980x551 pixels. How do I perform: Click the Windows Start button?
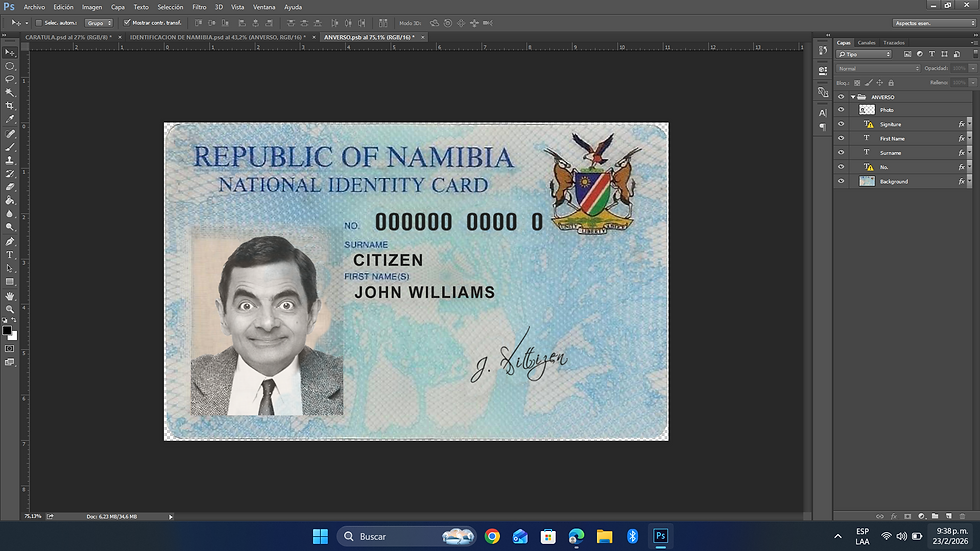pos(320,536)
